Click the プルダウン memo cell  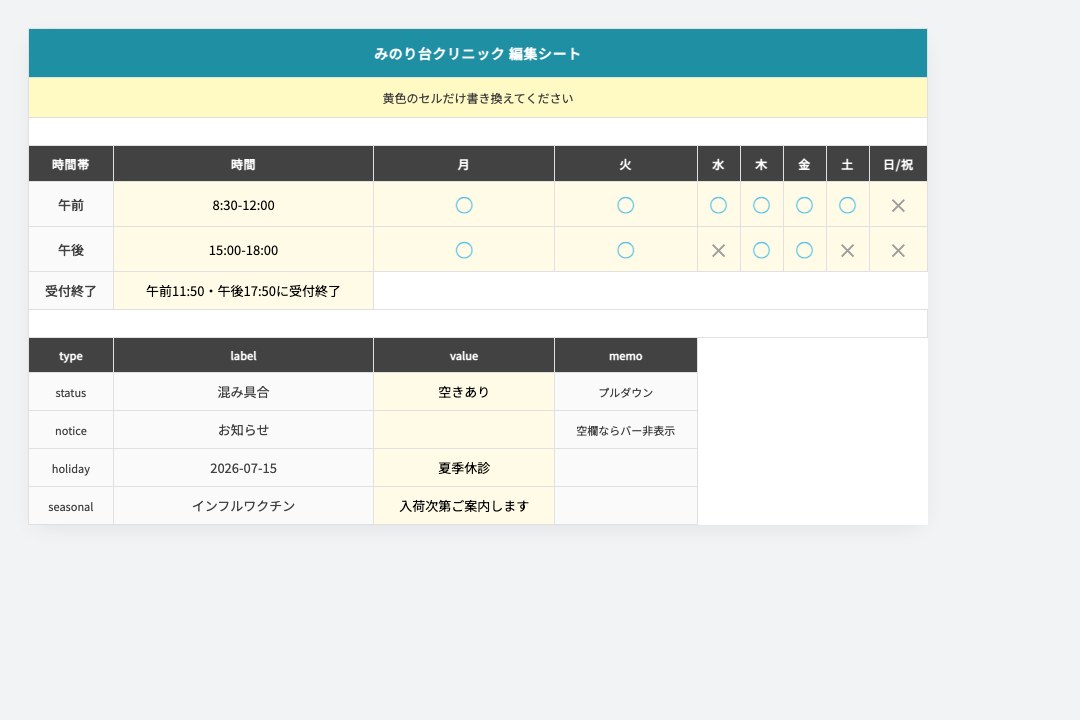[x=625, y=392]
